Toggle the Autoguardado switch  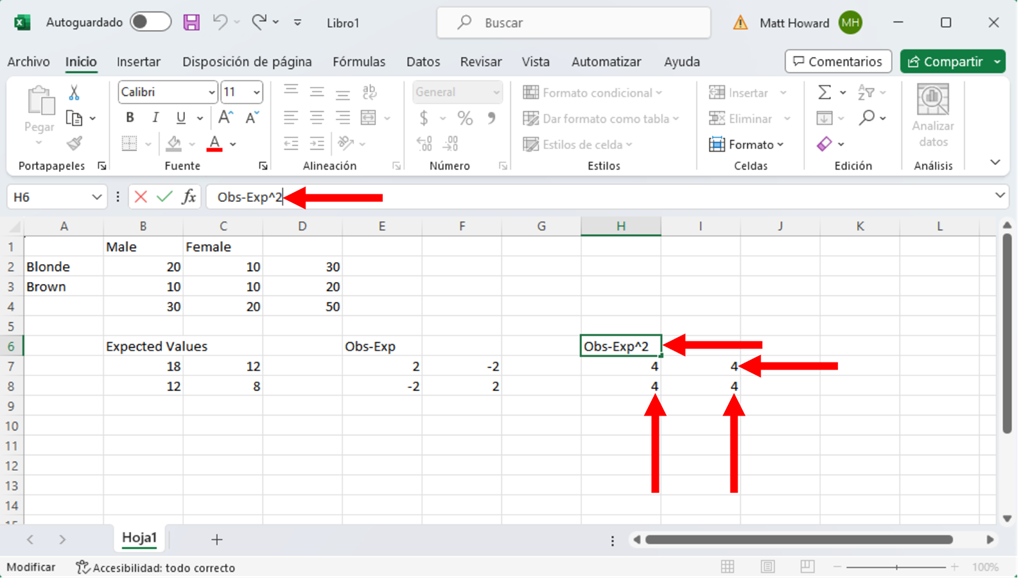pos(150,22)
